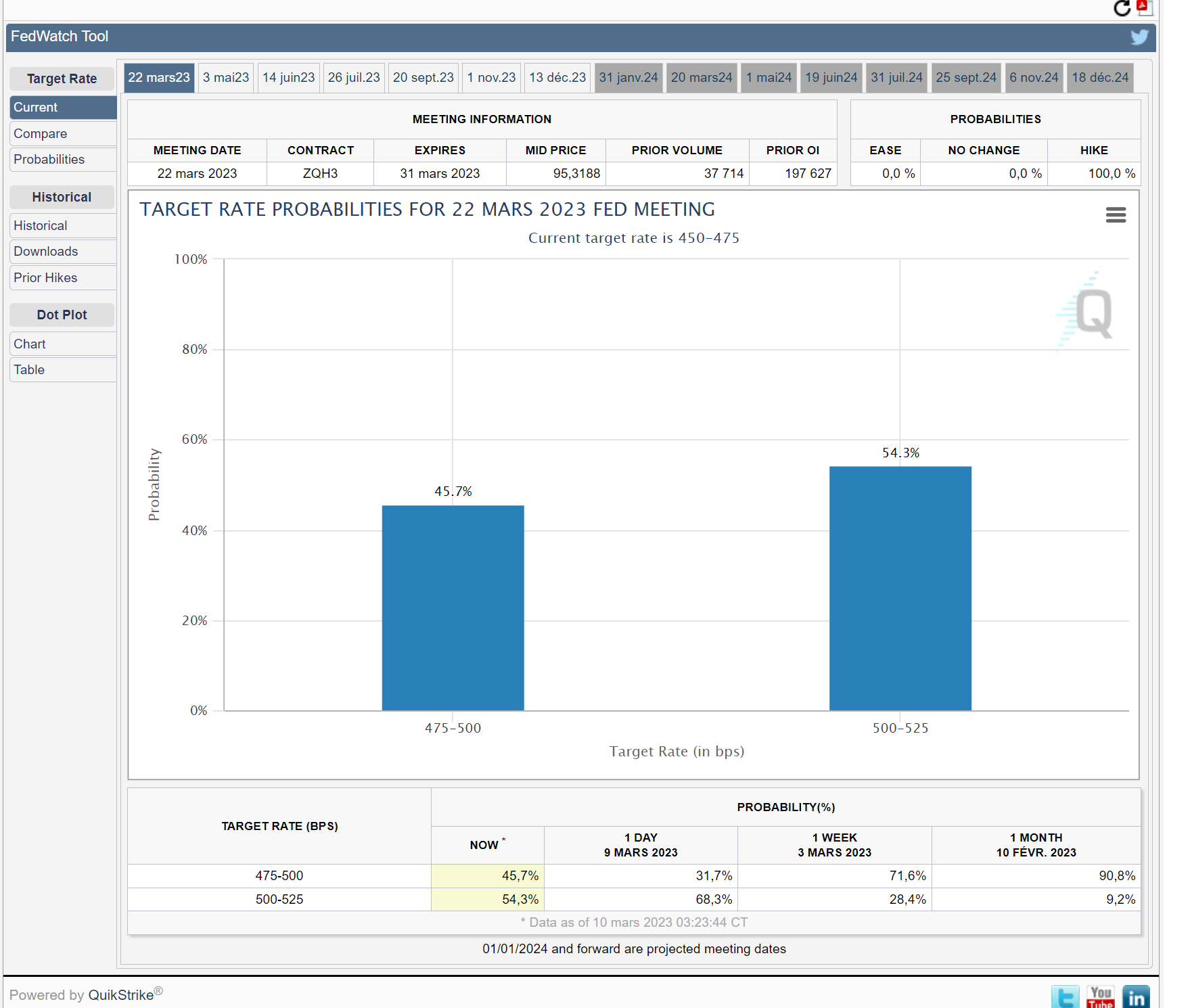This screenshot has height=1008, width=1190.
Task: Share via Twitter bird in header
Action: [1140, 37]
